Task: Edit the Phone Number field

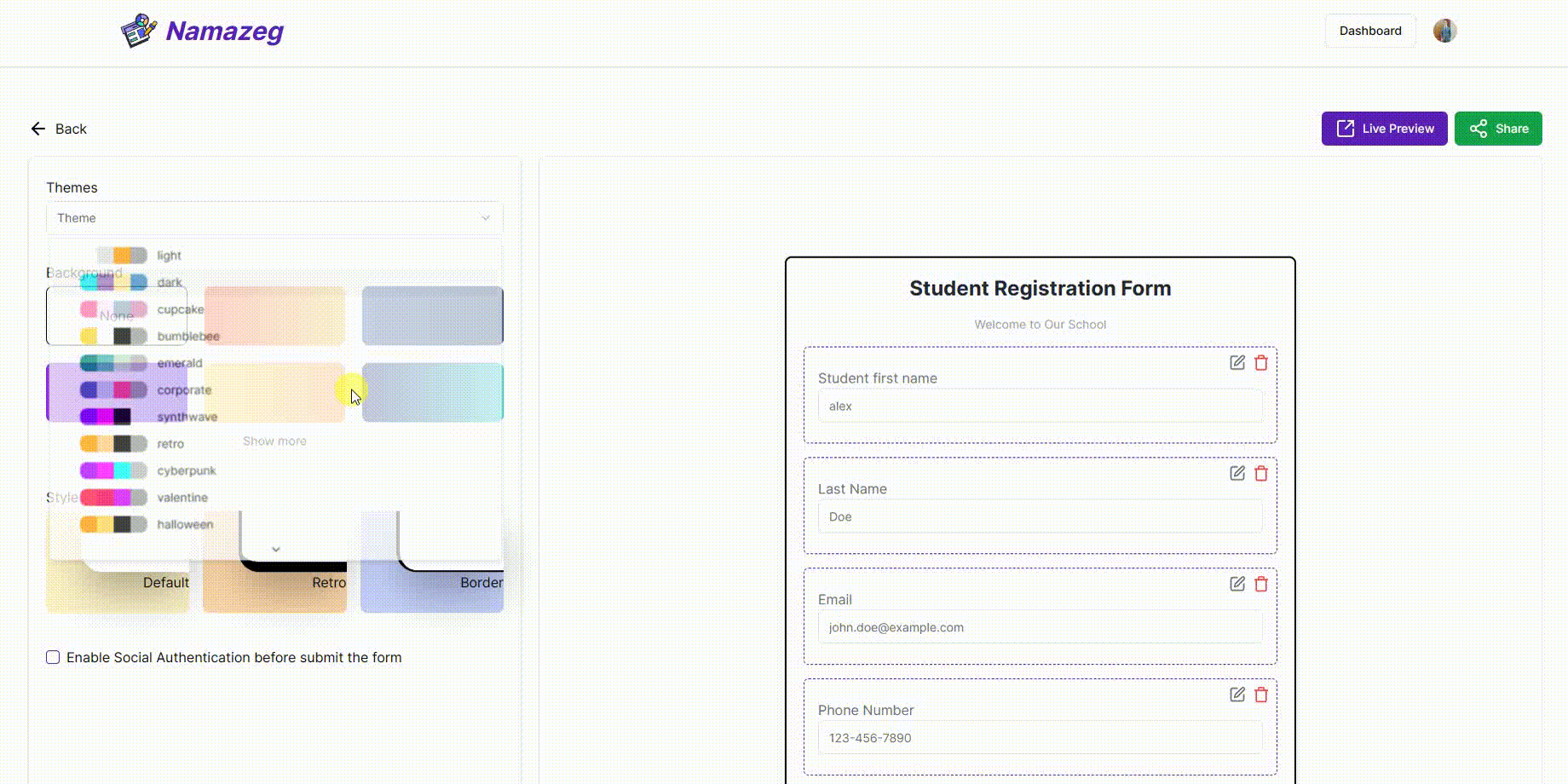Action: coord(1237,694)
